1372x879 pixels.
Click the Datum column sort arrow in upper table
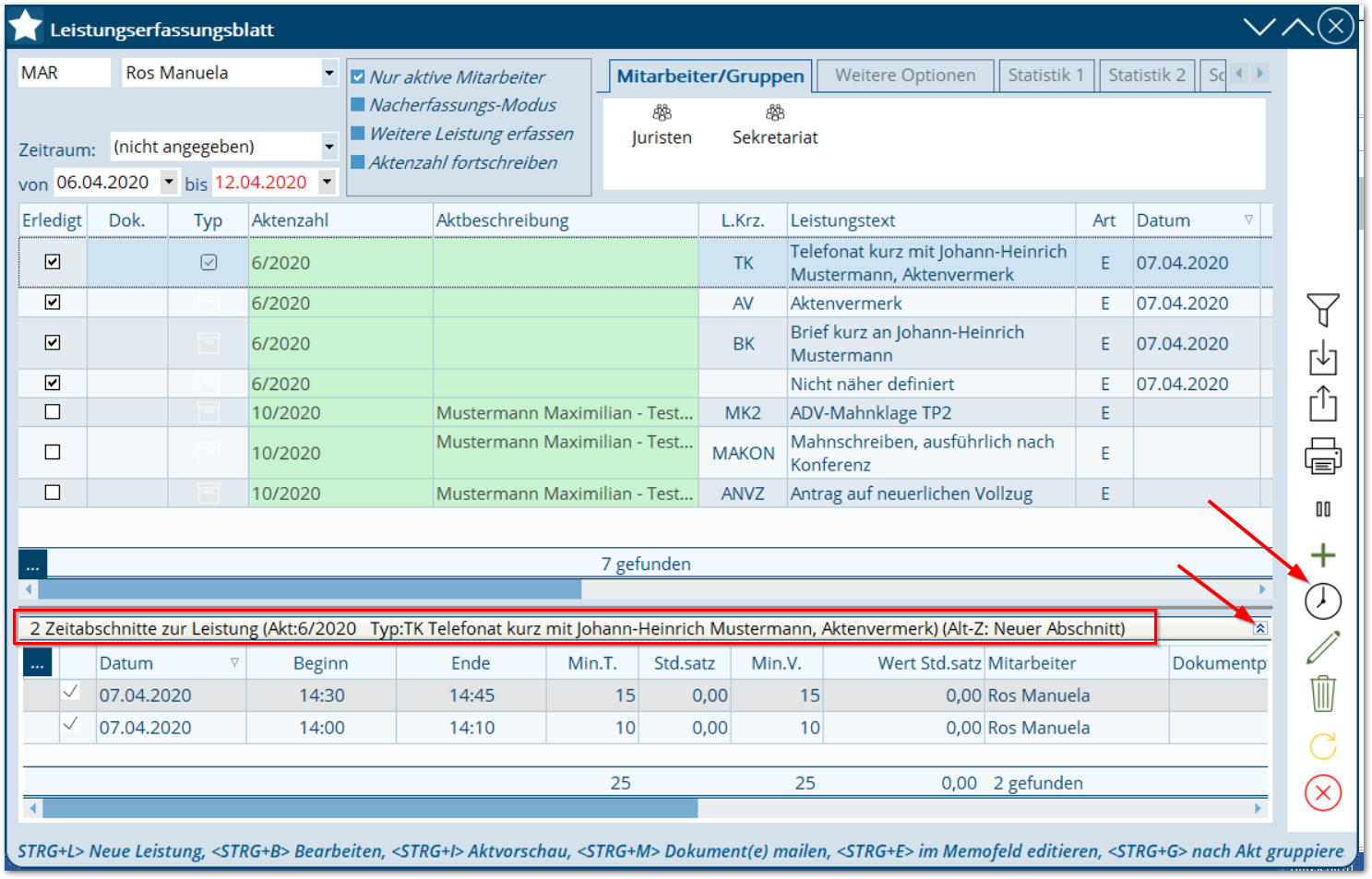(x=1248, y=220)
